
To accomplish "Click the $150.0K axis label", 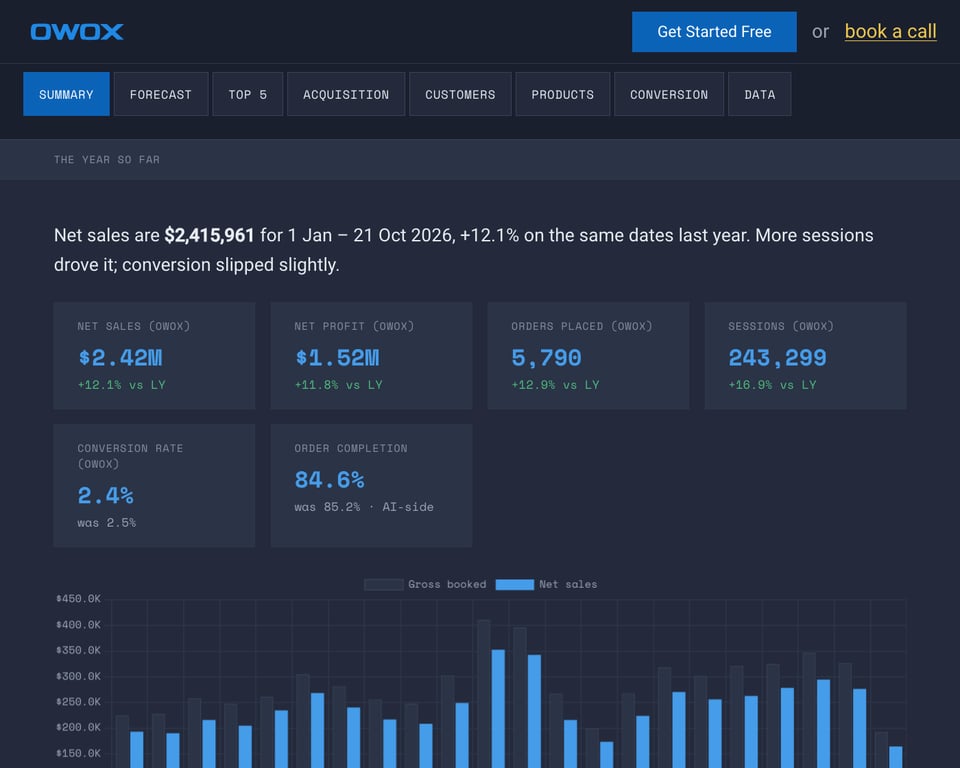I will pyautogui.click(x=78, y=753).
